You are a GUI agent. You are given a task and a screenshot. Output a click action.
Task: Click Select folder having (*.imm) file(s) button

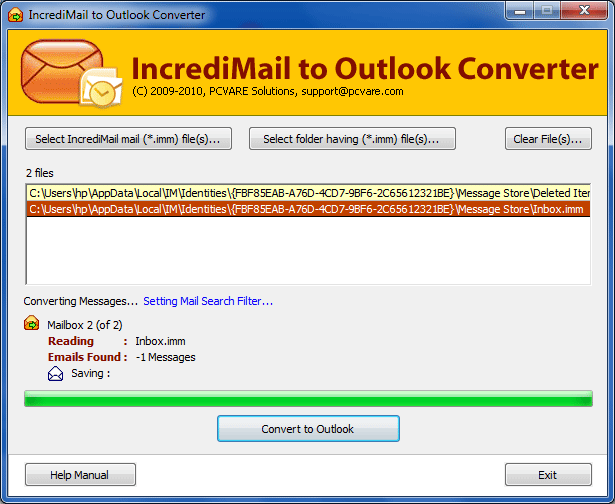click(352, 138)
